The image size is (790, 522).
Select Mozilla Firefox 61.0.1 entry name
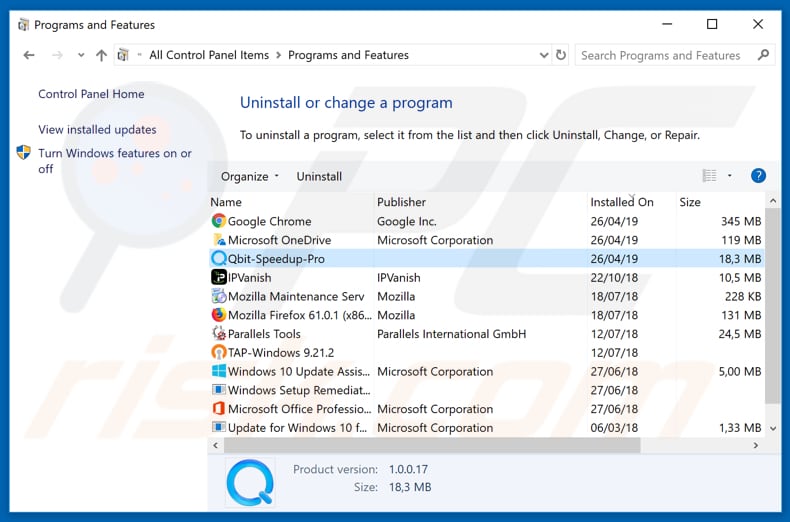pos(300,315)
